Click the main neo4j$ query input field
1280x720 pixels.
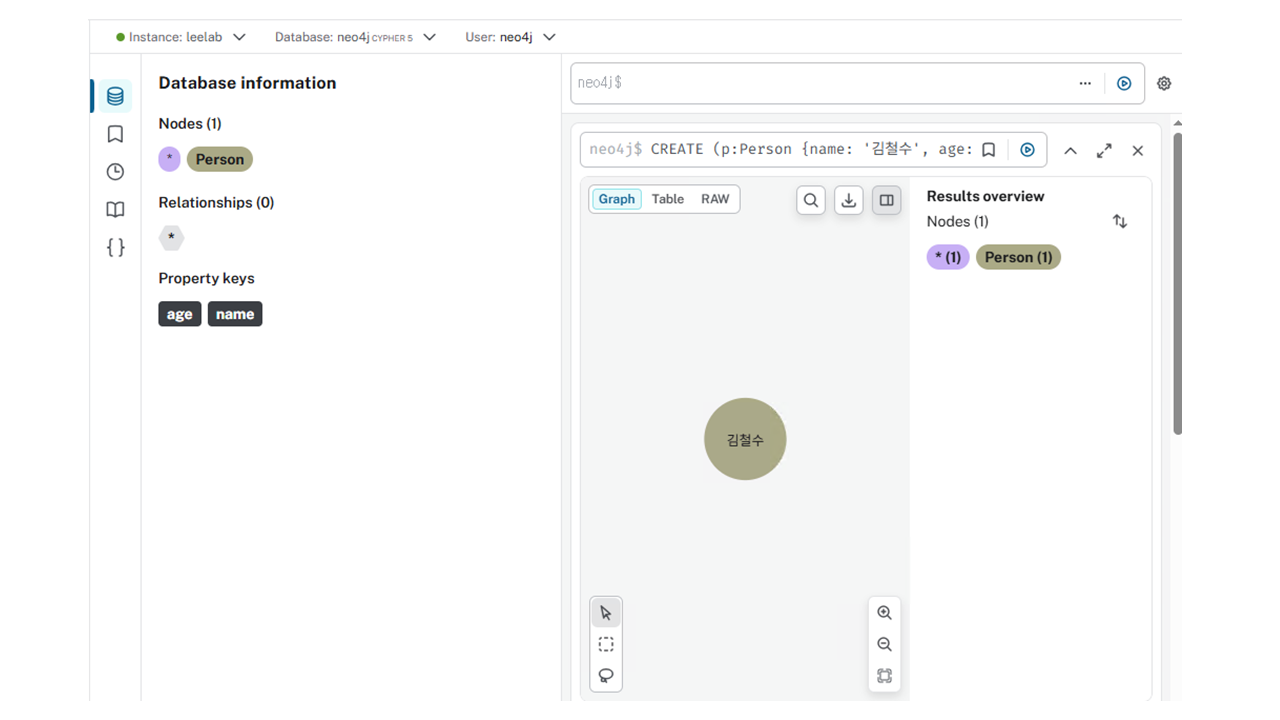tap(820, 83)
